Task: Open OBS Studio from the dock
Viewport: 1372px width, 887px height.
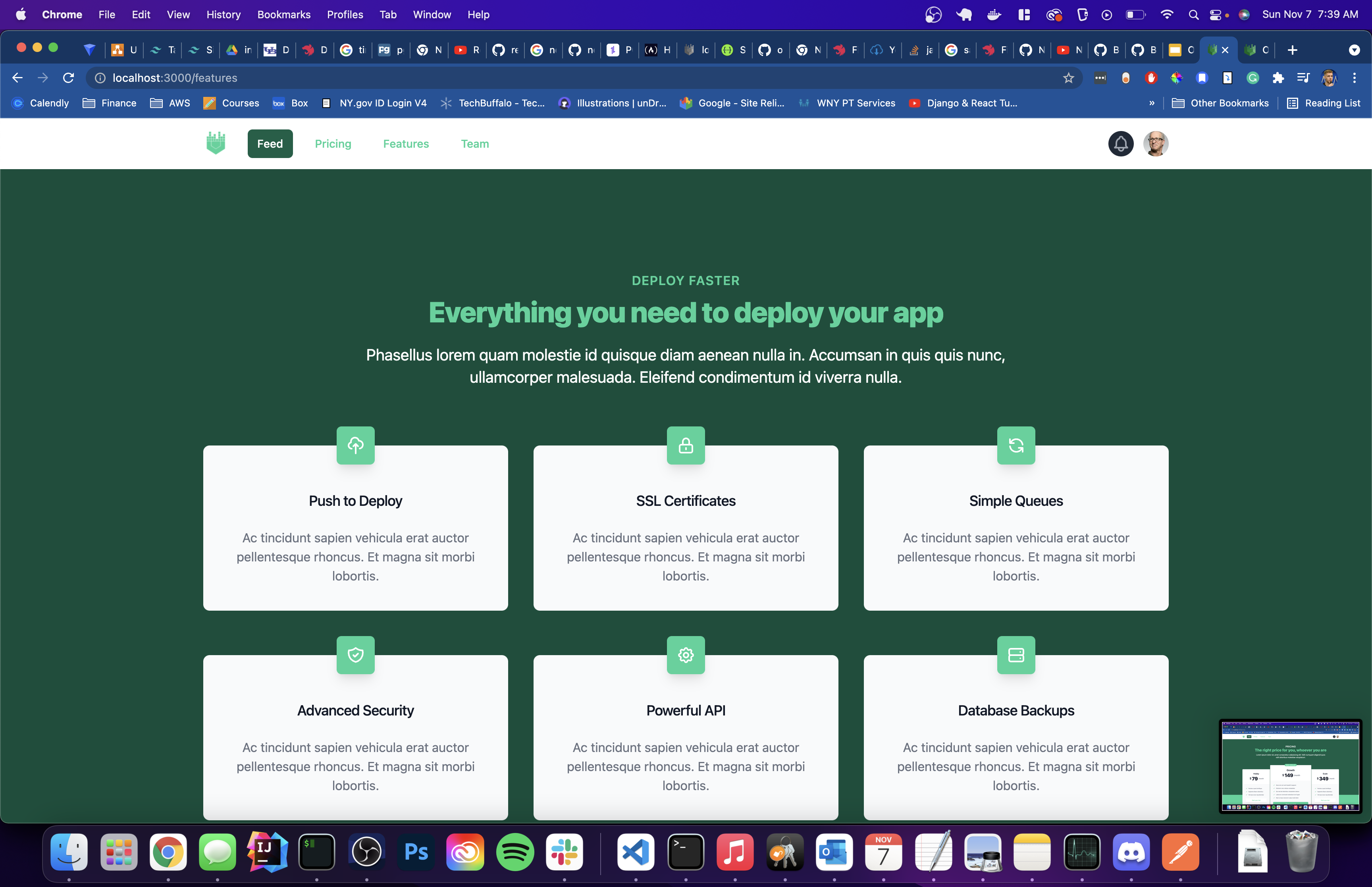Action: [366, 852]
